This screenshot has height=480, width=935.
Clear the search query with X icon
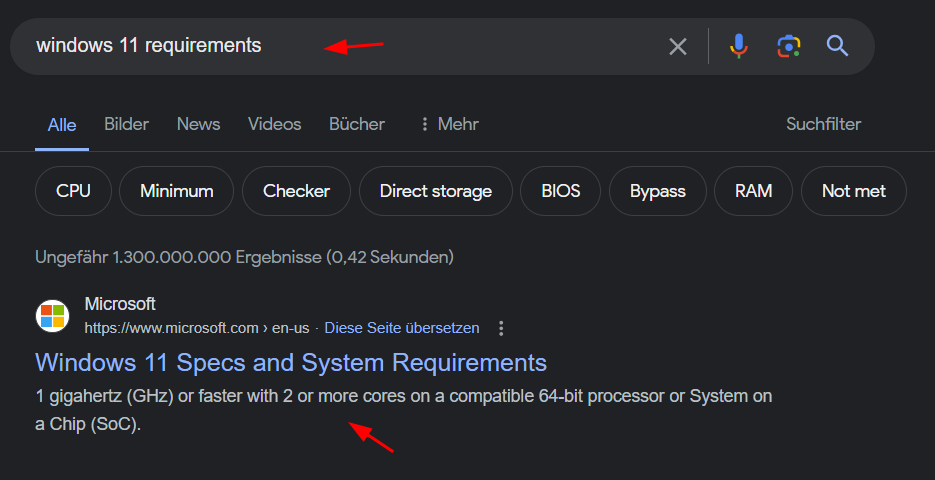(x=677, y=47)
